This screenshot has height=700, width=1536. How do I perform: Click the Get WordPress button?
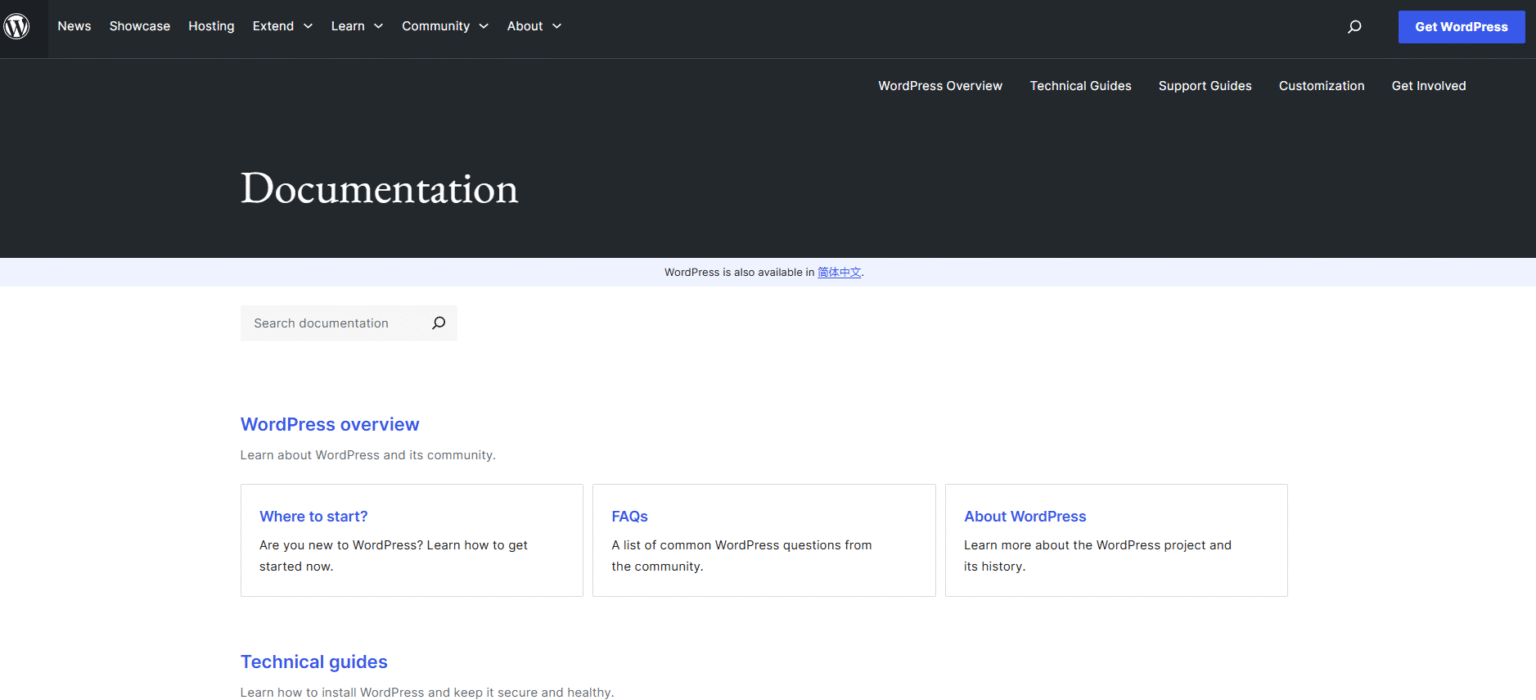tap(1461, 27)
